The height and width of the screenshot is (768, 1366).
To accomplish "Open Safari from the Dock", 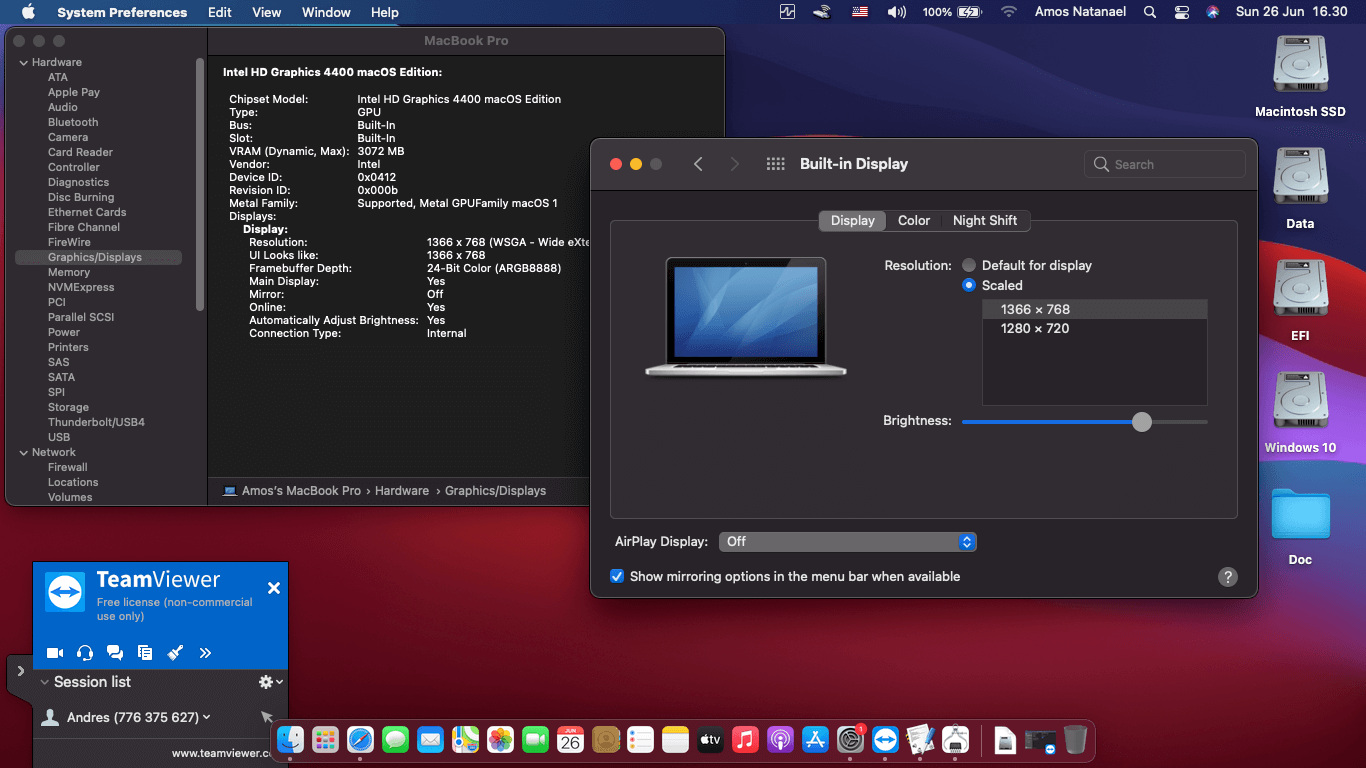I will 360,740.
